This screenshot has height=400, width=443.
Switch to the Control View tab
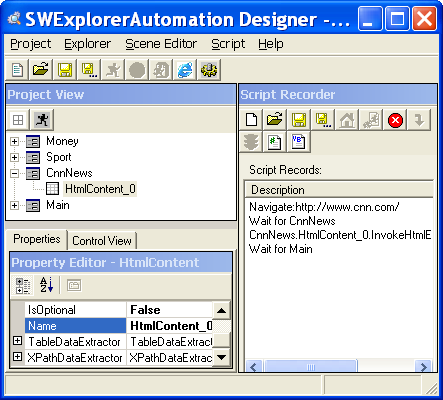click(102, 241)
